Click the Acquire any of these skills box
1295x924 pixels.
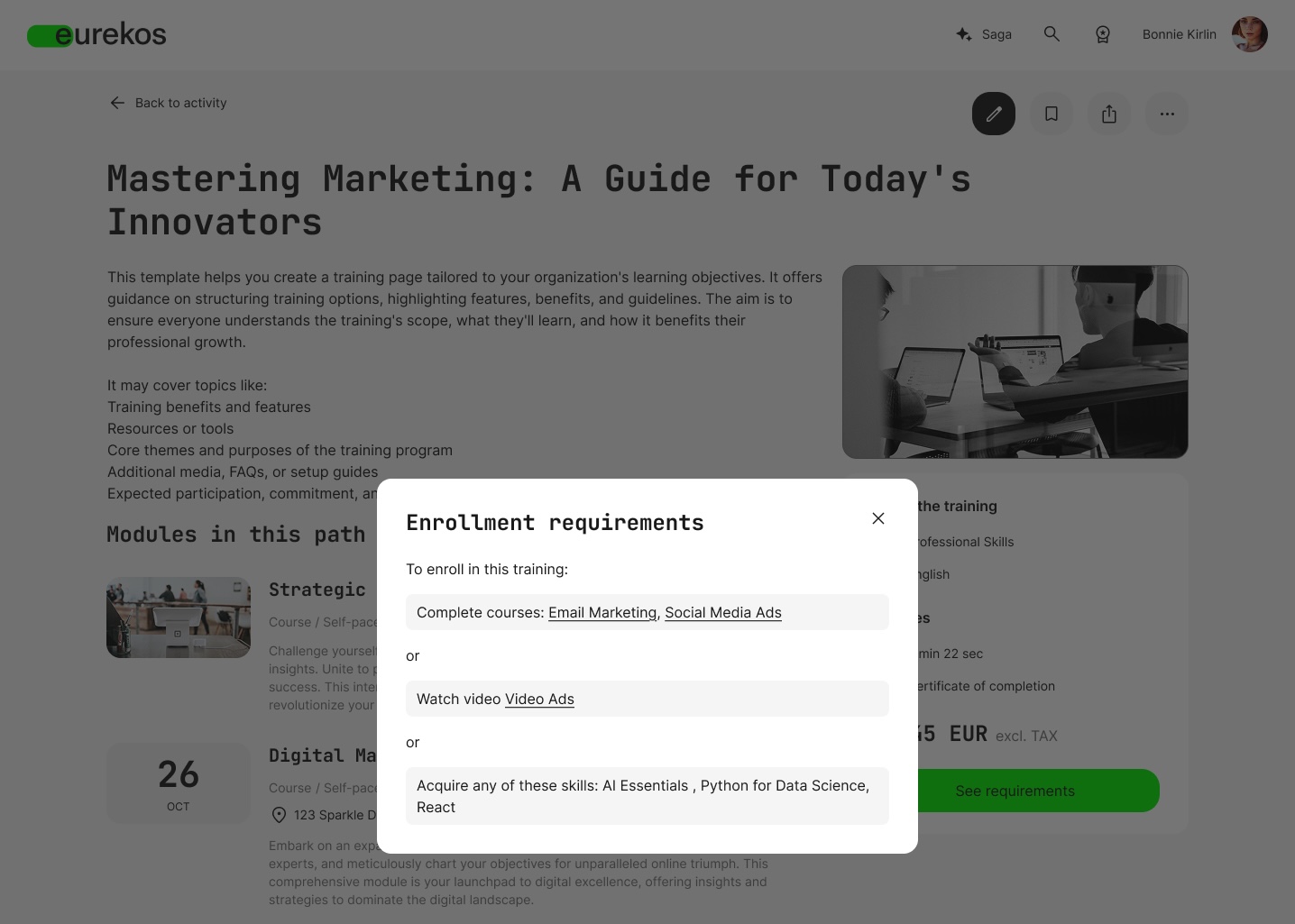(x=647, y=796)
